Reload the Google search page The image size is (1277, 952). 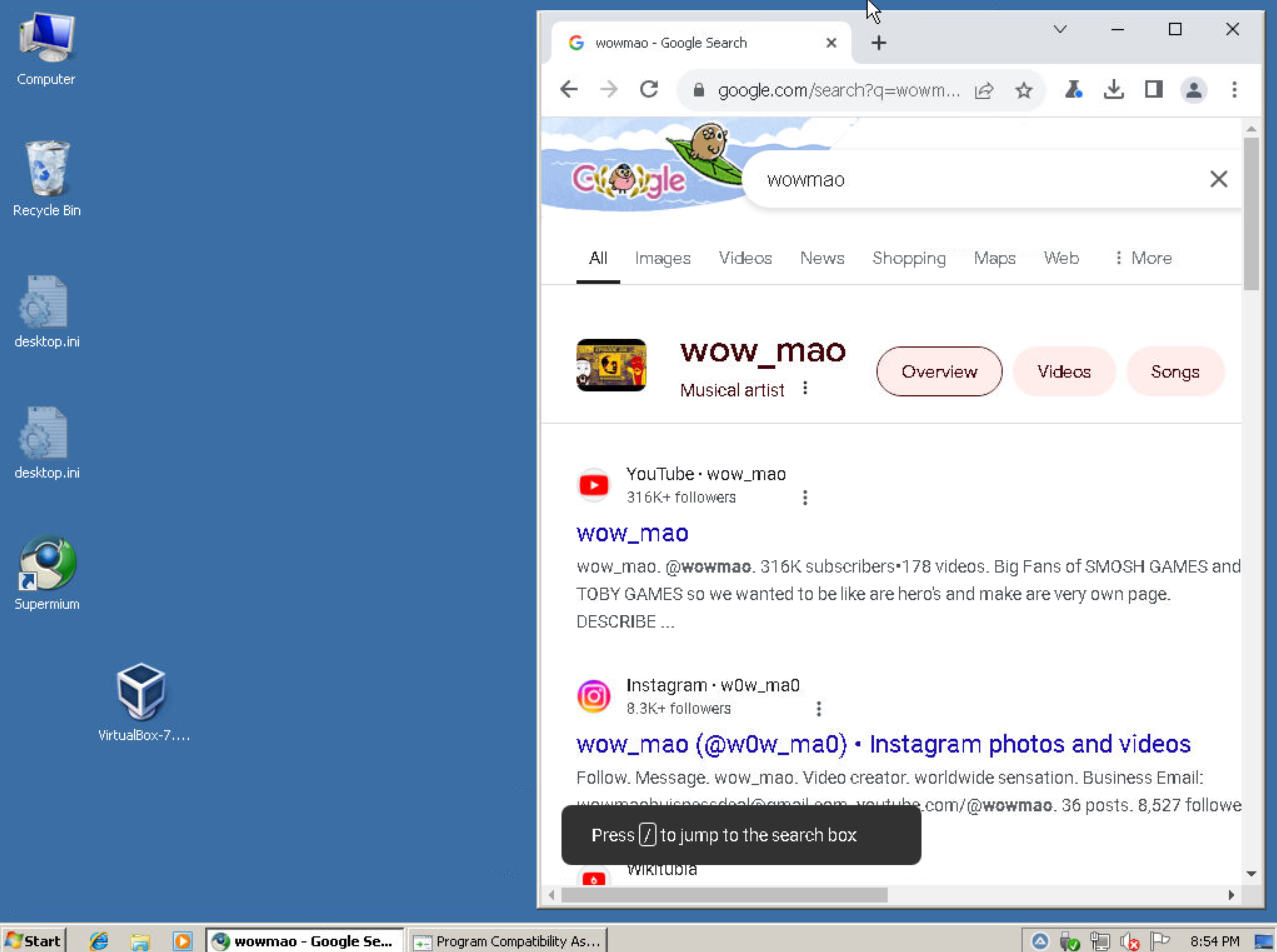(x=649, y=90)
